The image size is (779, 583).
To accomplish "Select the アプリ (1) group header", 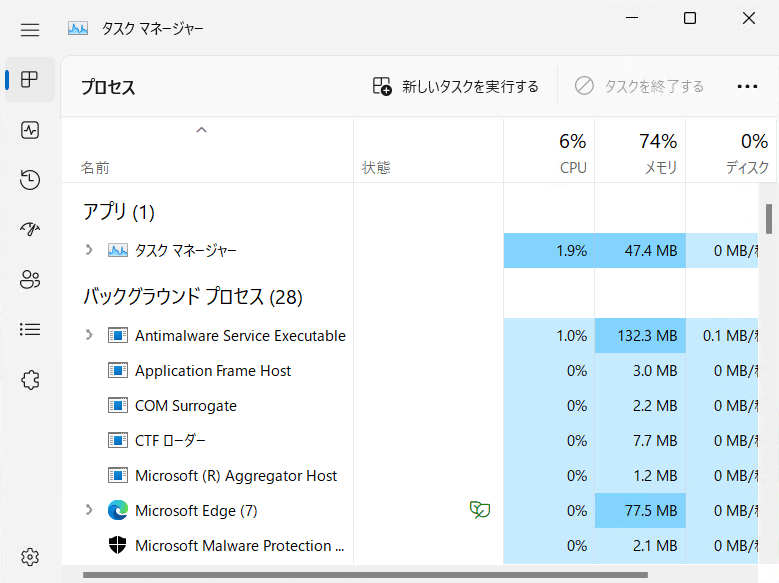I will click(119, 212).
